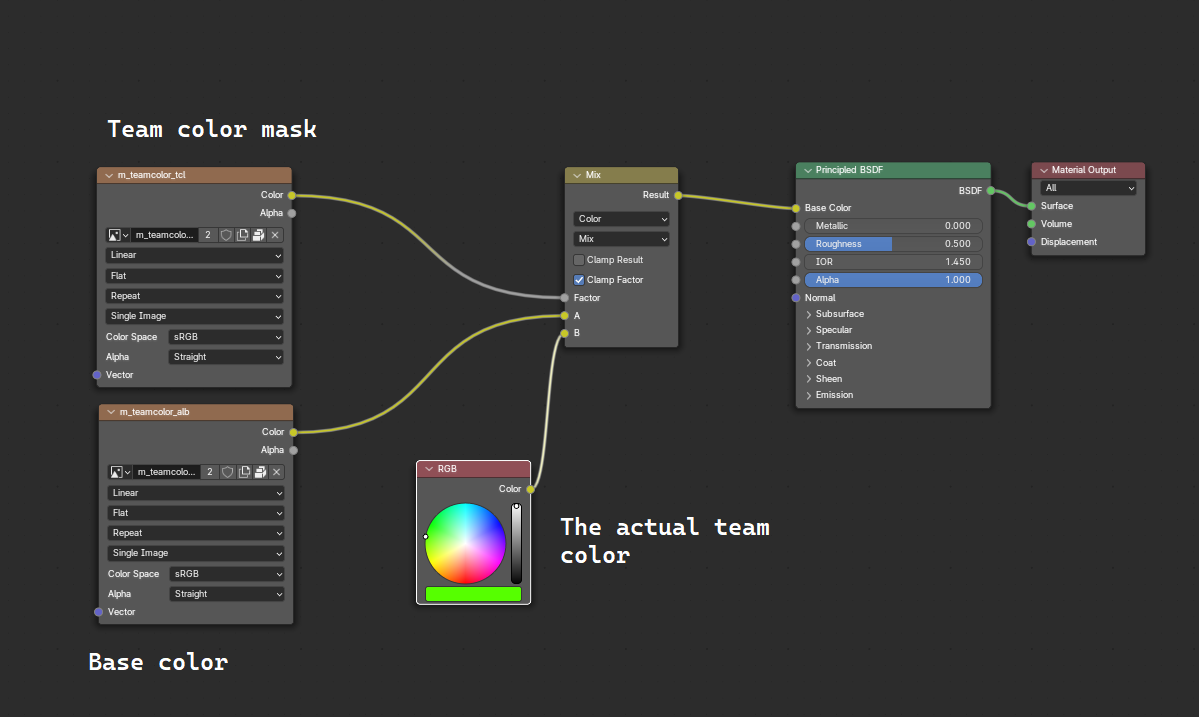Expand the Subsurface panel
This screenshot has height=717, width=1199.
pyautogui.click(x=809, y=314)
